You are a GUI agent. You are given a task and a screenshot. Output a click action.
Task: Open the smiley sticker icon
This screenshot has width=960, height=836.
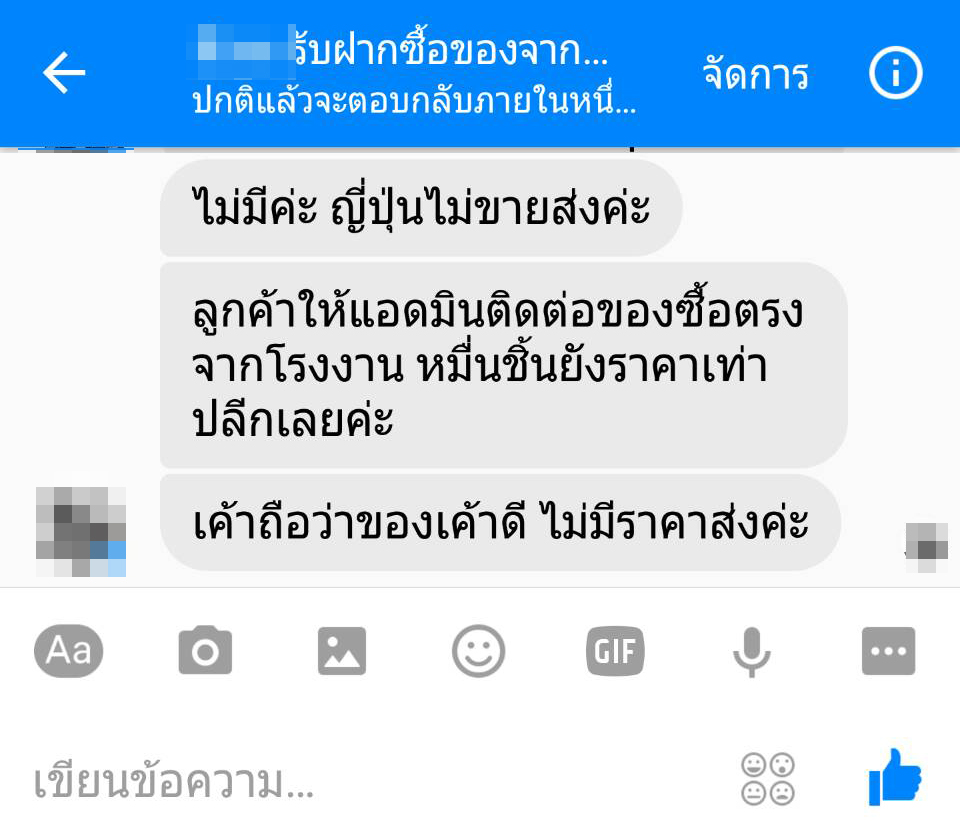tap(478, 651)
